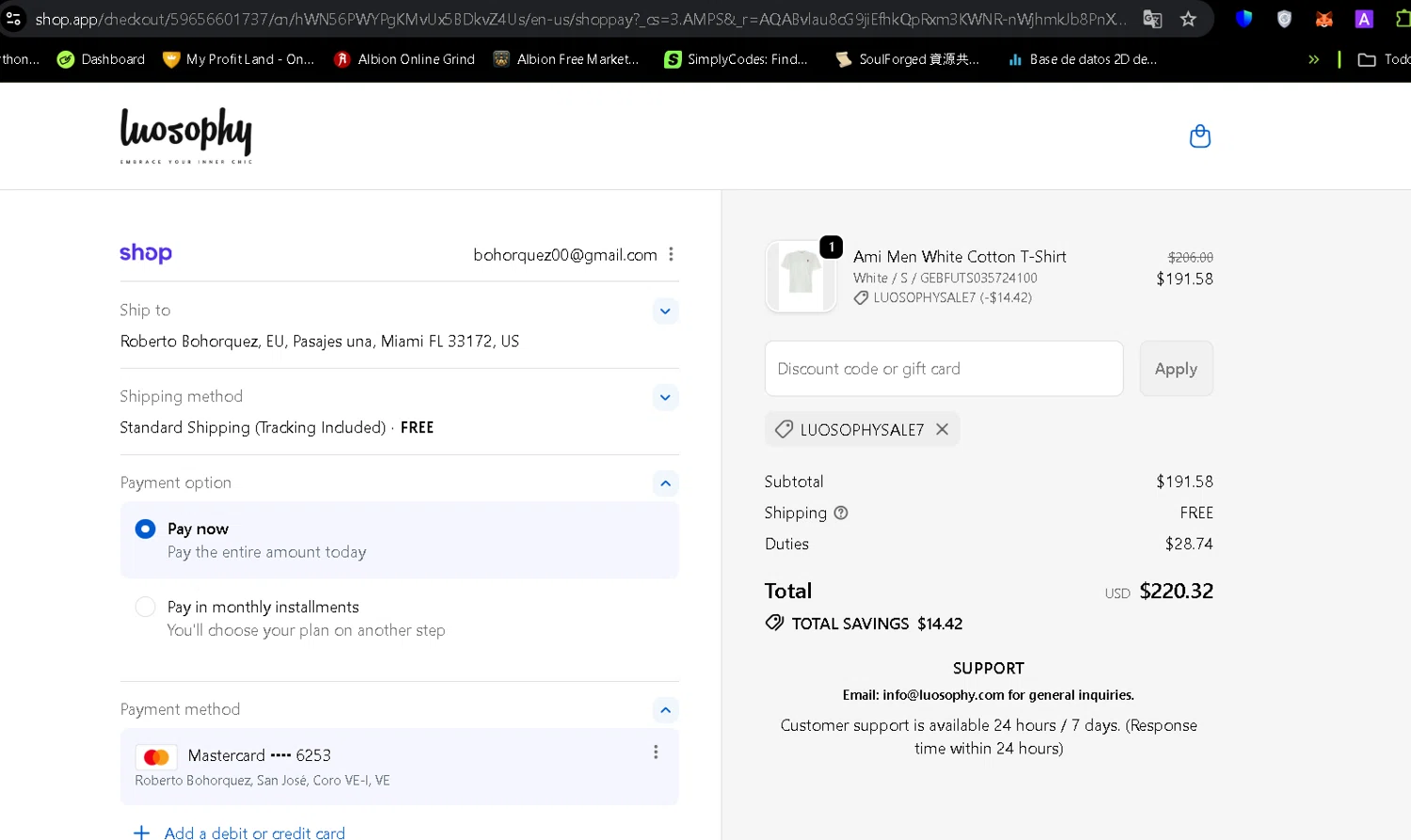Screen dimensions: 1411x840
Task: Open the MetaMask fox extension
Action: (x=1324, y=18)
